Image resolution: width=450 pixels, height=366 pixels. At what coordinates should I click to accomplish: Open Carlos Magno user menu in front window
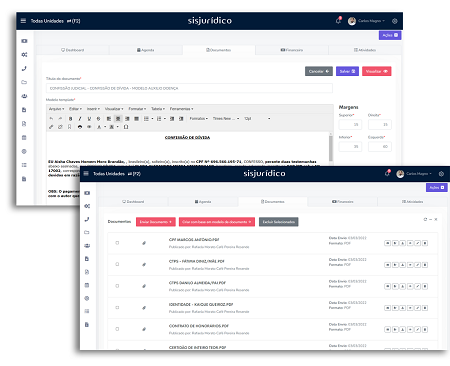(414, 174)
